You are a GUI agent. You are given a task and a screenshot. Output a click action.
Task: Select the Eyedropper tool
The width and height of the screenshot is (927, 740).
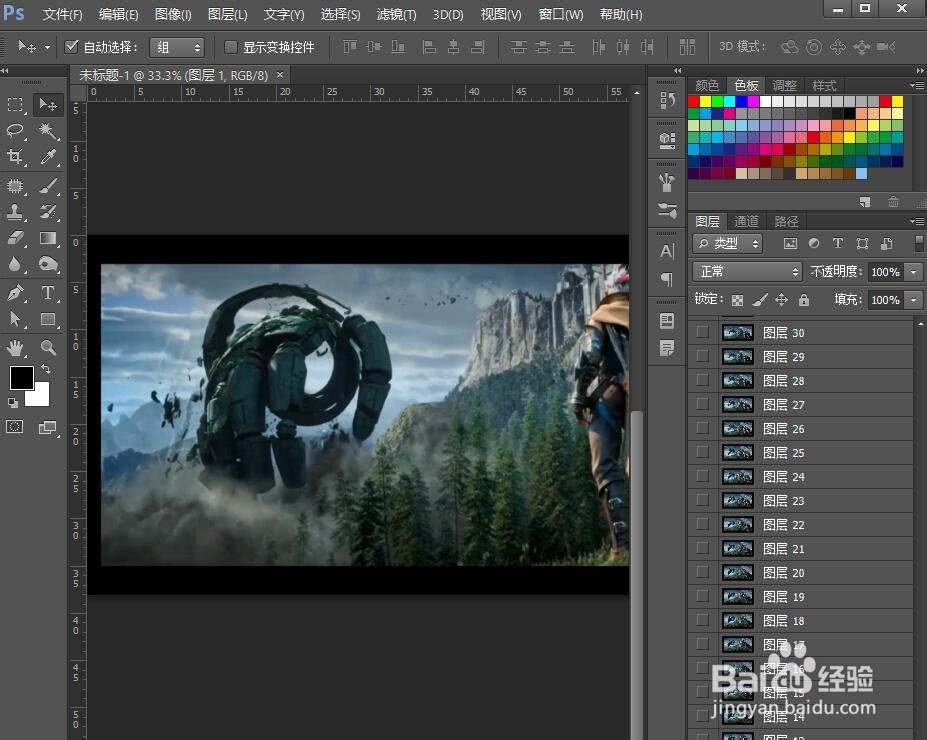point(48,157)
